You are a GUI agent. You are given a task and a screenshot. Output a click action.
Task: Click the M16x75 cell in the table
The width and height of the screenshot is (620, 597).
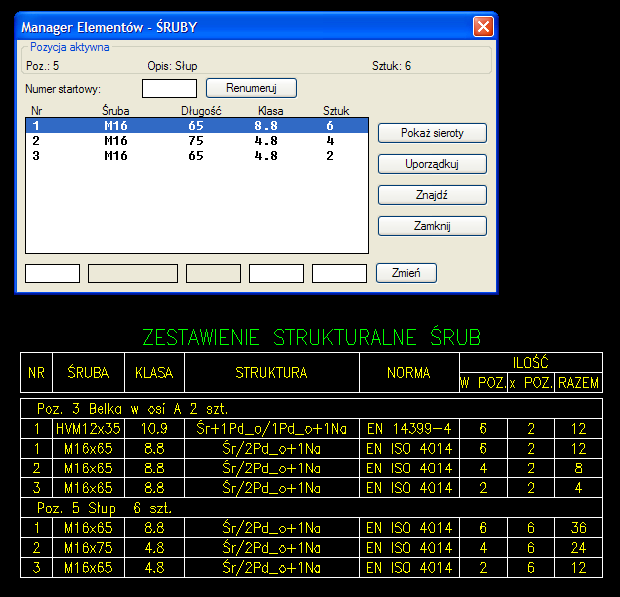coord(88,548)
